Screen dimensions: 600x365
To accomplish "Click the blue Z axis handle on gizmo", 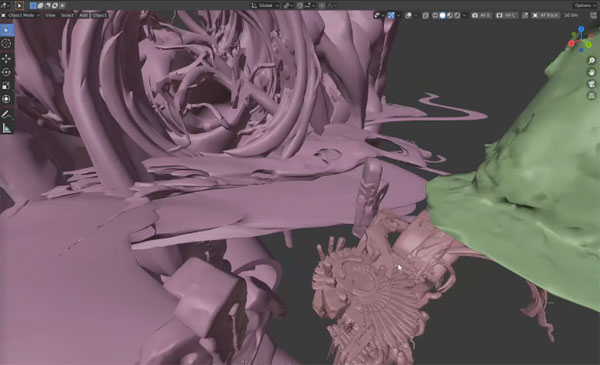I will point(581,29).
